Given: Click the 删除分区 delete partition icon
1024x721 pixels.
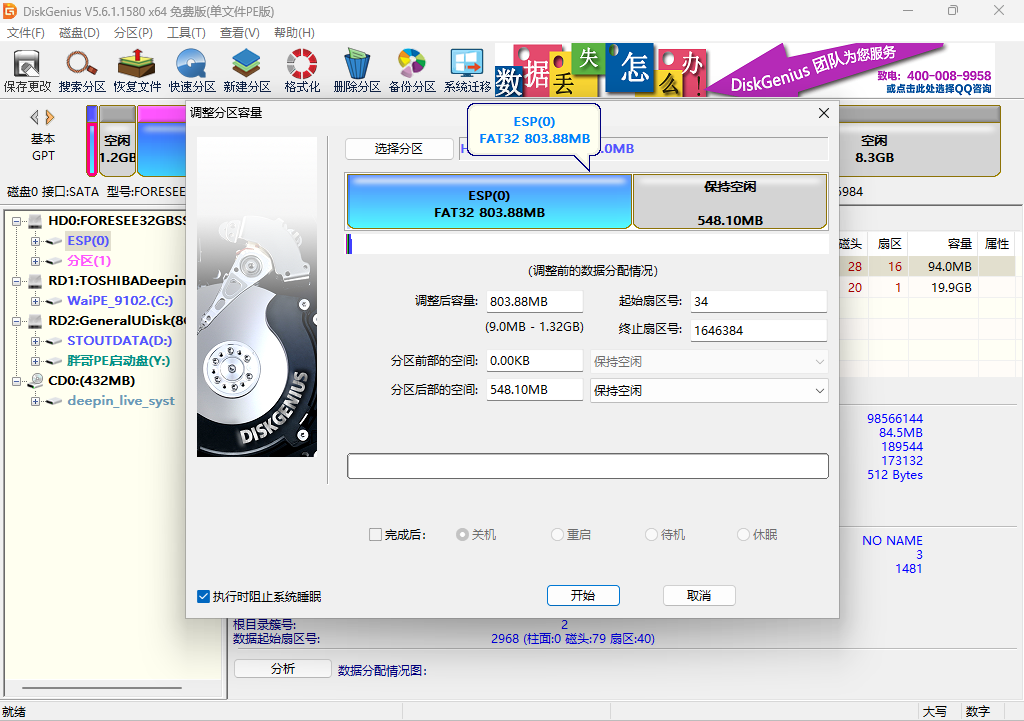Looking at the screenshot, I should tap(357, 71).
